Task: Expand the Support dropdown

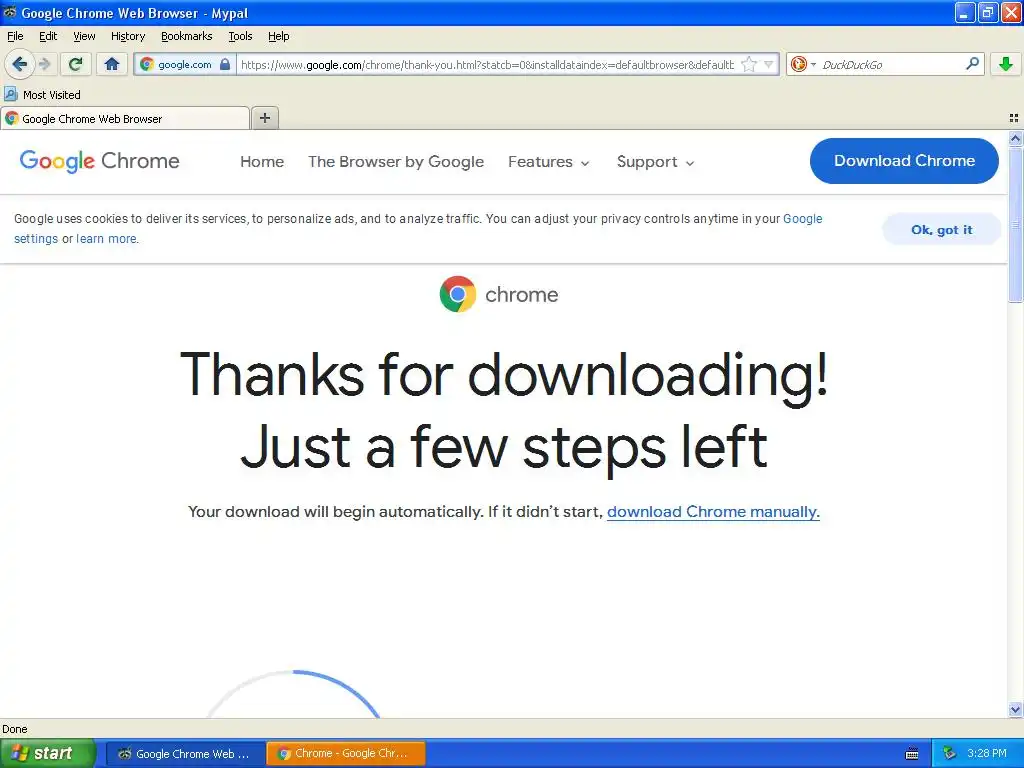Action: [655, 161]
